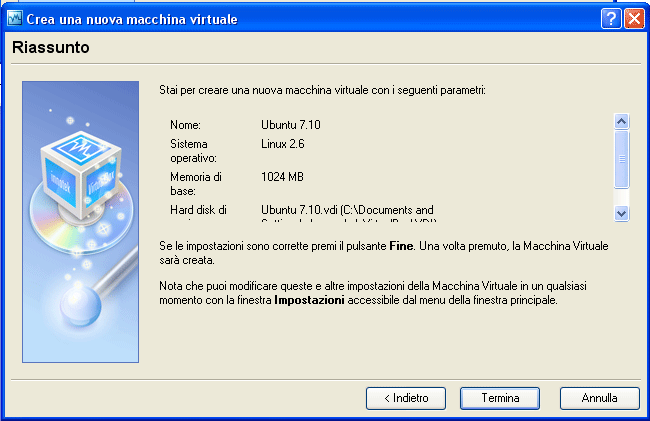Click the "Nome:" label
This screenshot has height=421, width=650.
click(x=185, y=125)
